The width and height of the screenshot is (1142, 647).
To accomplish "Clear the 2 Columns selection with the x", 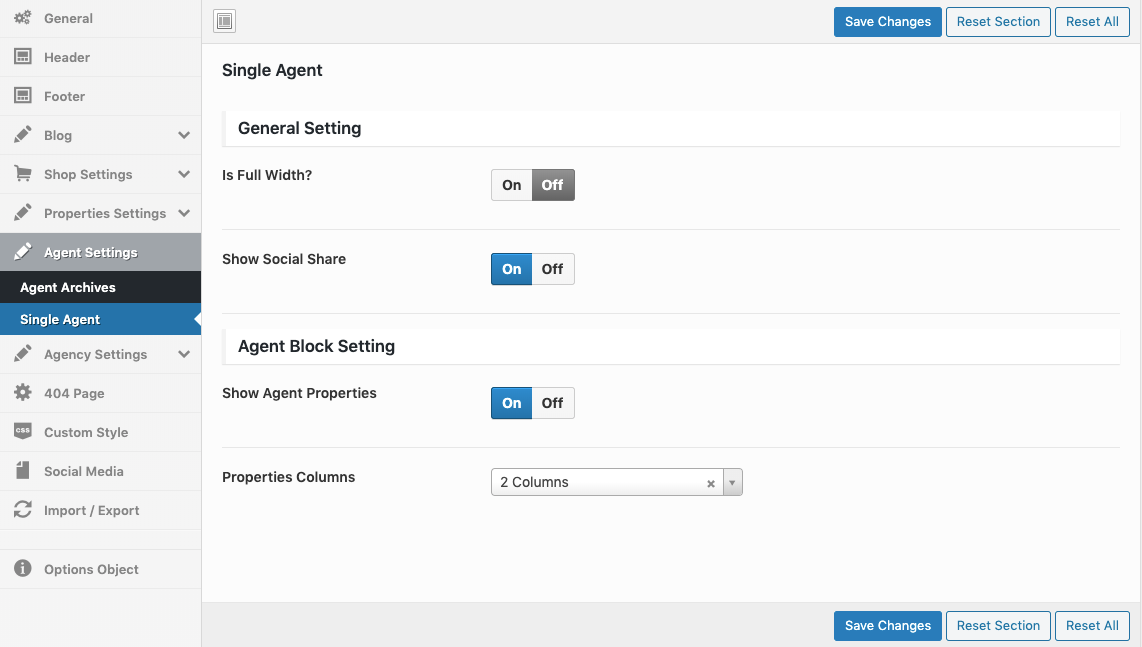I will [x=710, y=482].
